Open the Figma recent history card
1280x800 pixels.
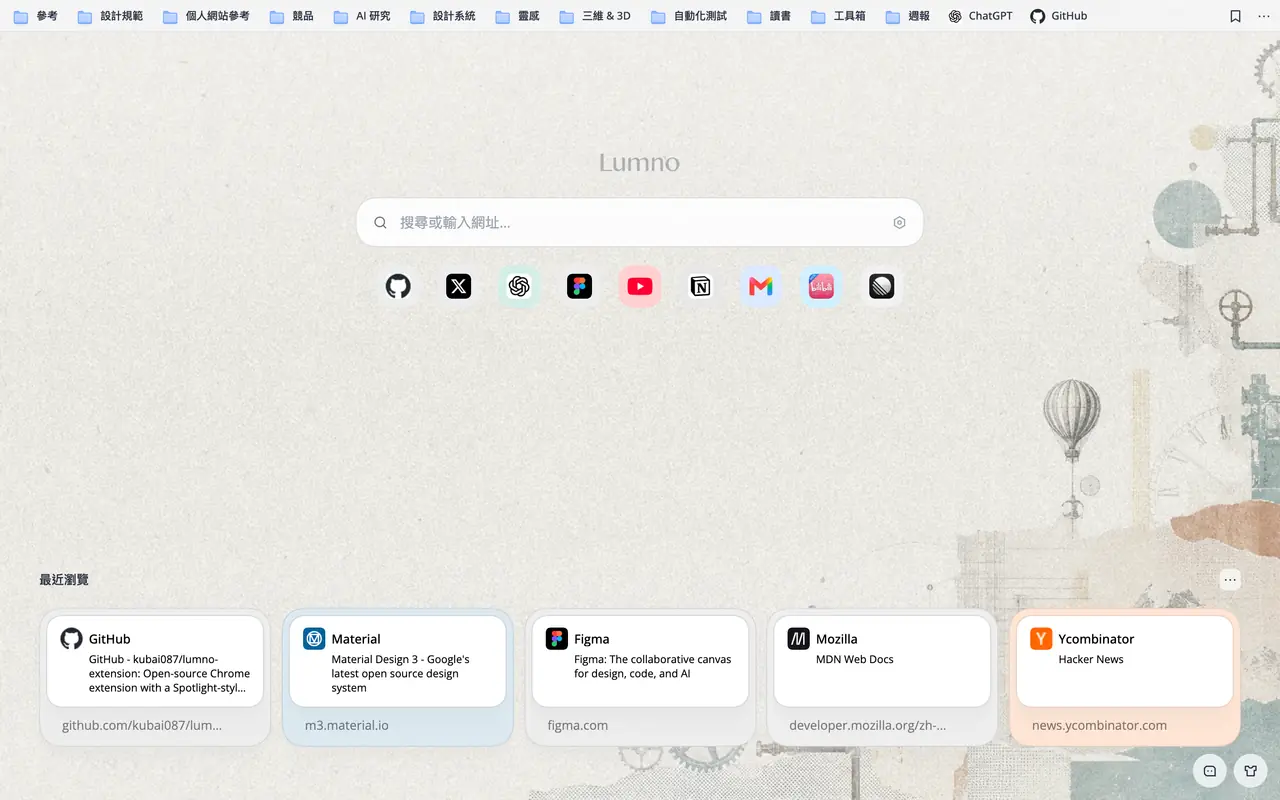click(640, 678)
